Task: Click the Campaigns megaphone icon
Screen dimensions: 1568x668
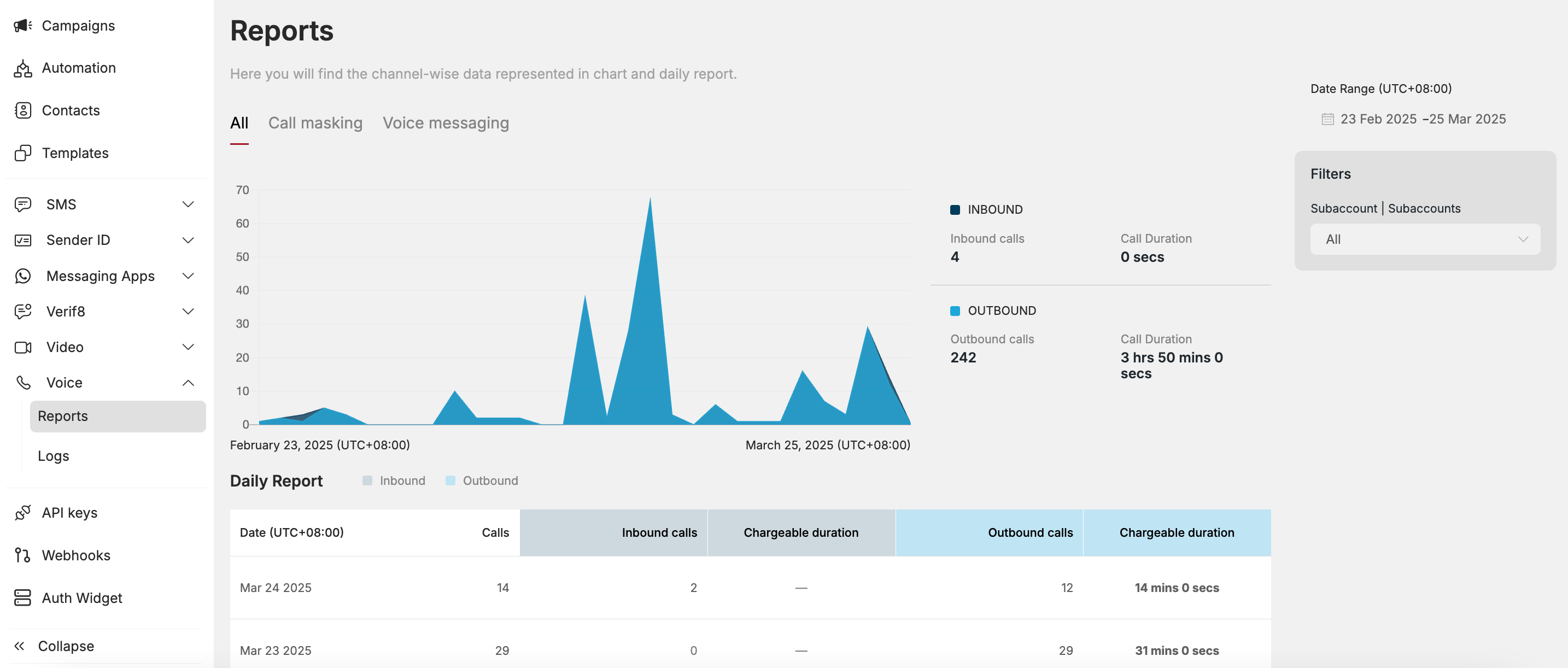Action: point(22,26)
